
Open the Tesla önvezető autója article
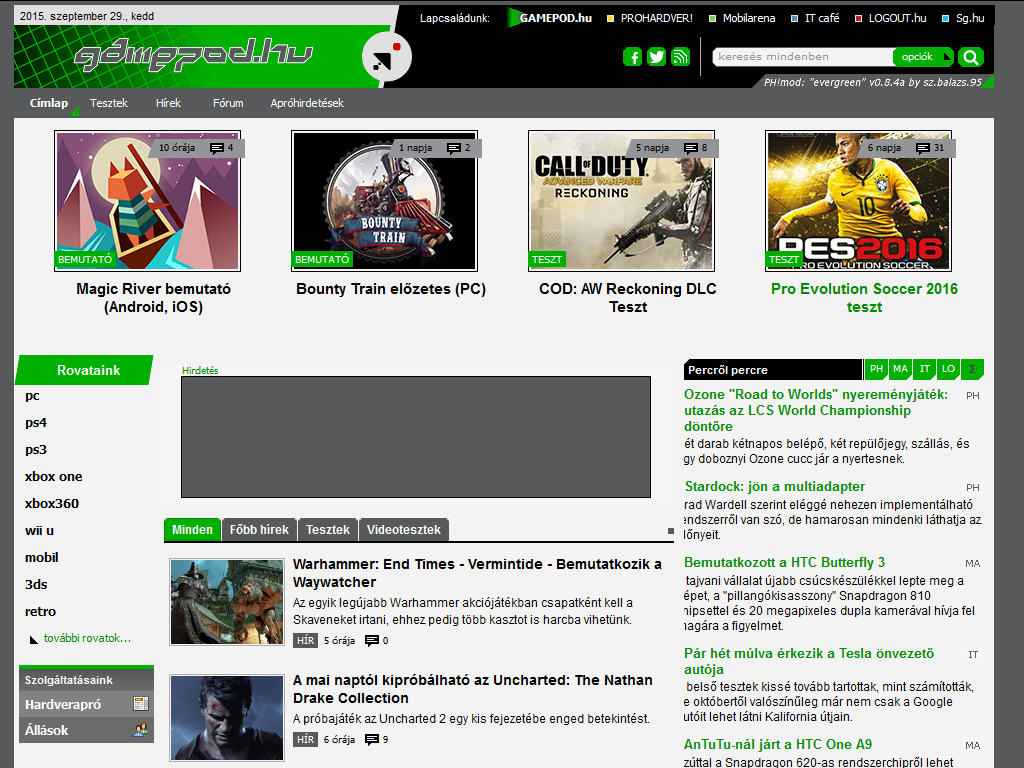click(x=809, y=661)
